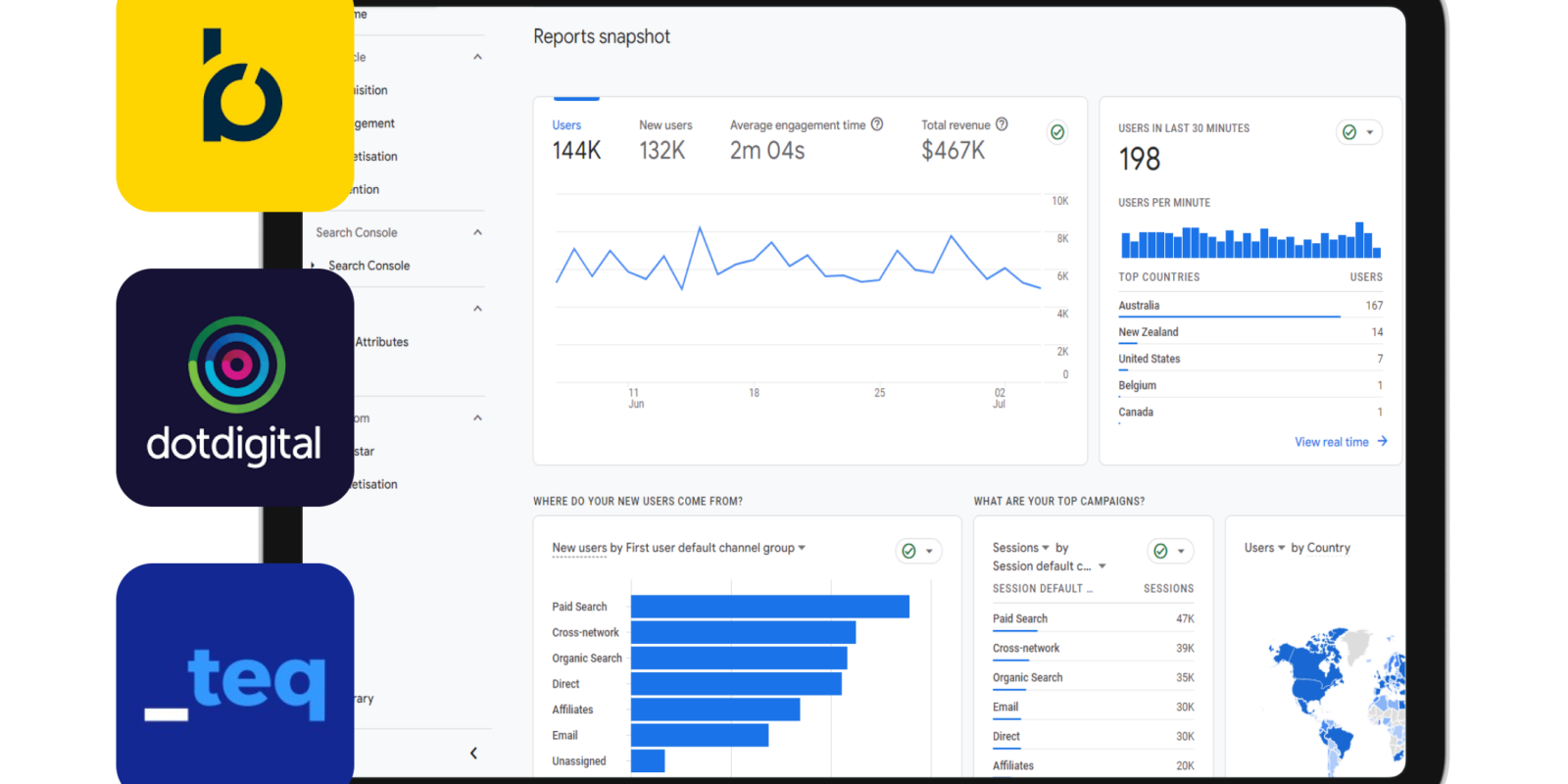Collapse sidebar with the left chevron
The height and width of the screenshot is (784, 1568).
(473, 753)
